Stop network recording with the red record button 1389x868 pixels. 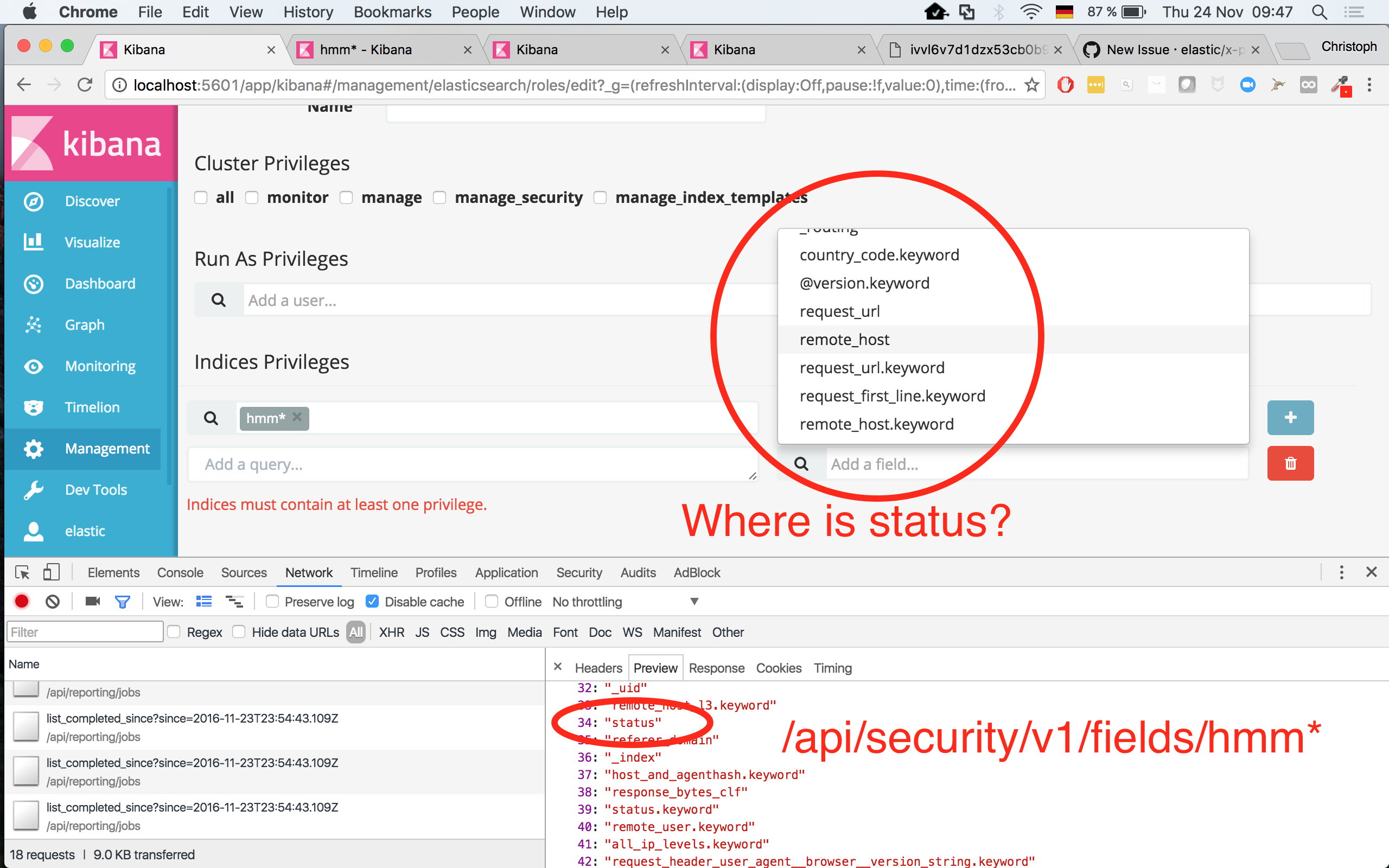click(21, 601)
